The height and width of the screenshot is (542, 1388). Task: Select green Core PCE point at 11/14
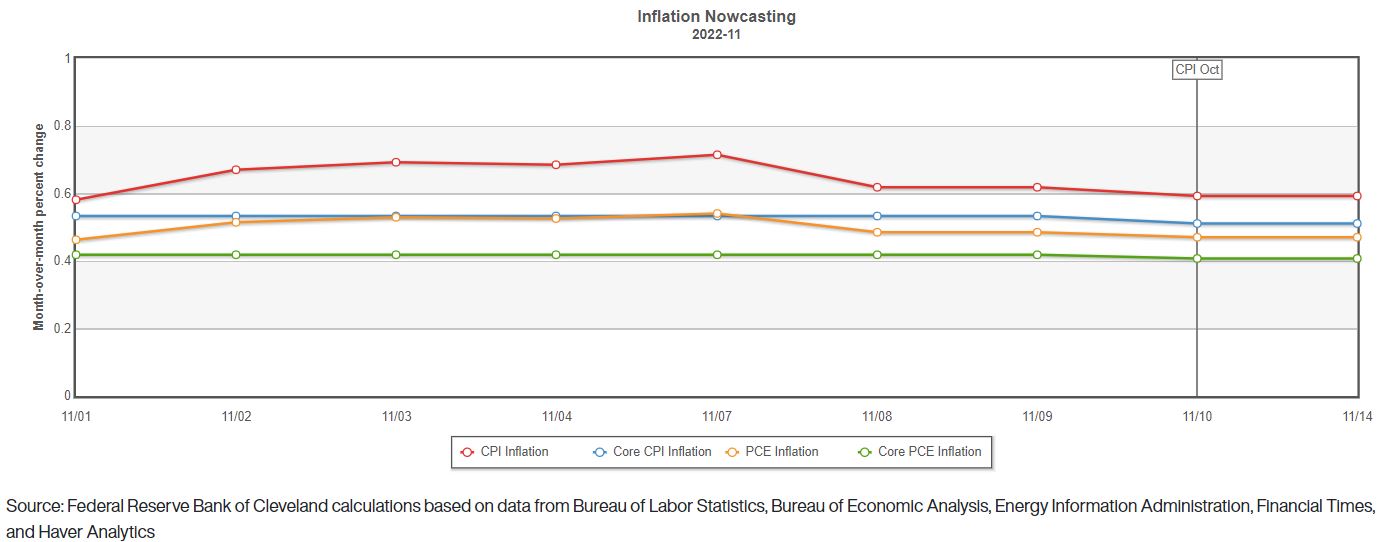(1357, 259)
